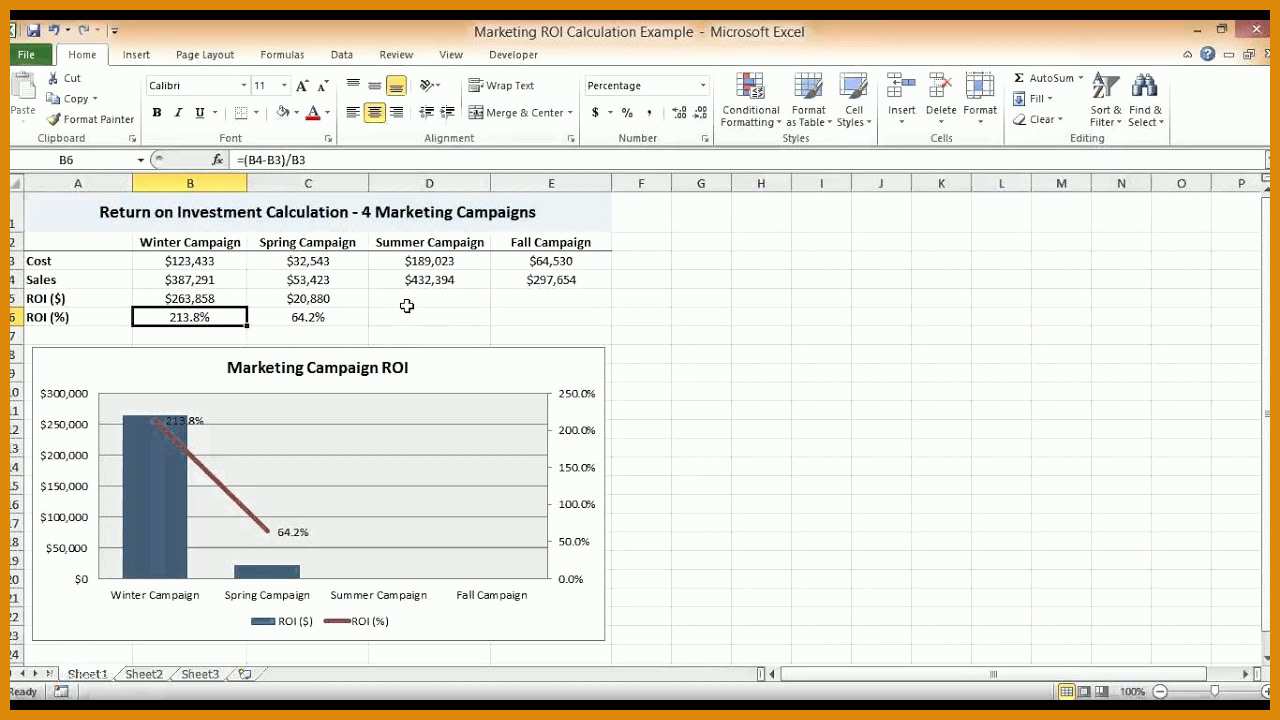
Task: Open the Name Box B6 dropdown arrow
Action: [141, 160]
